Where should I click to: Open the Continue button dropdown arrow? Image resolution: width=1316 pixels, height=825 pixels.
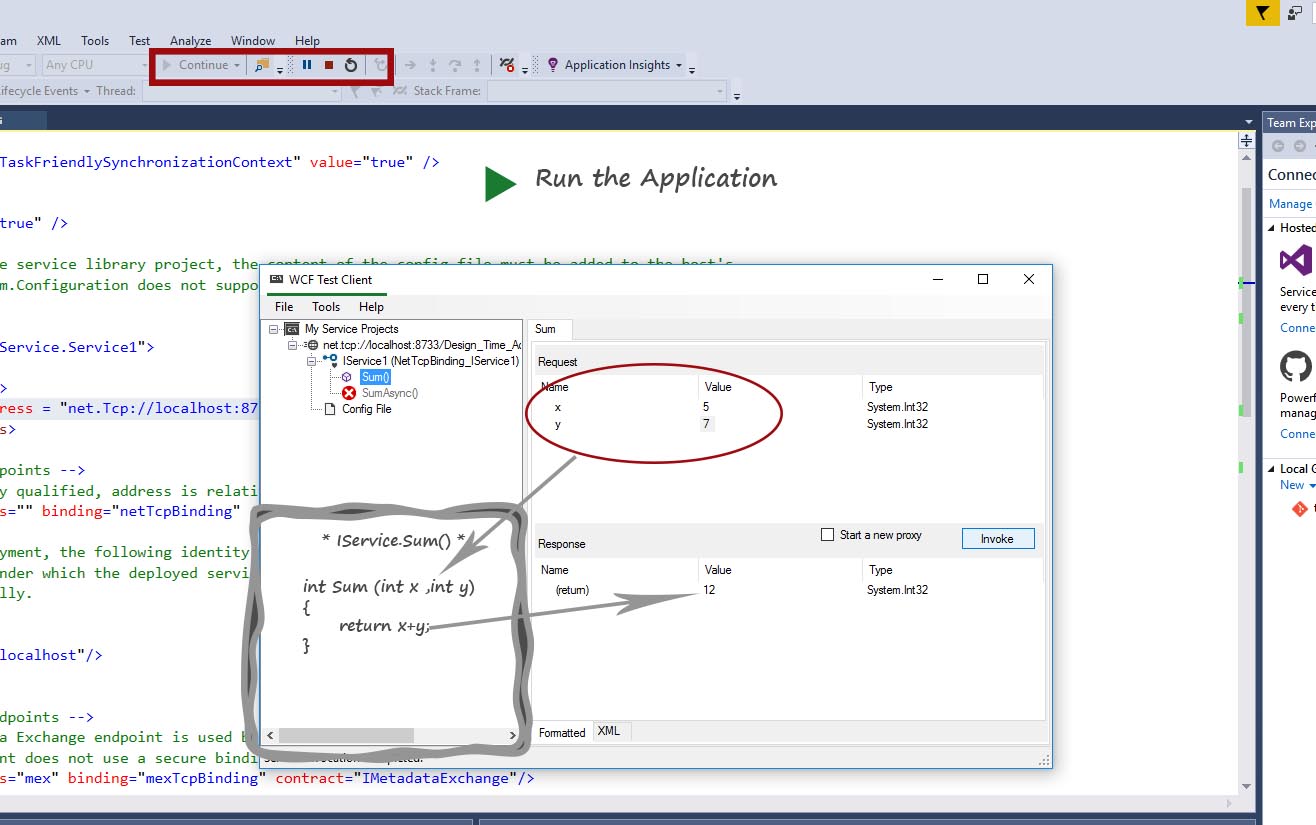pyautogui.click(x=237, y=66)
